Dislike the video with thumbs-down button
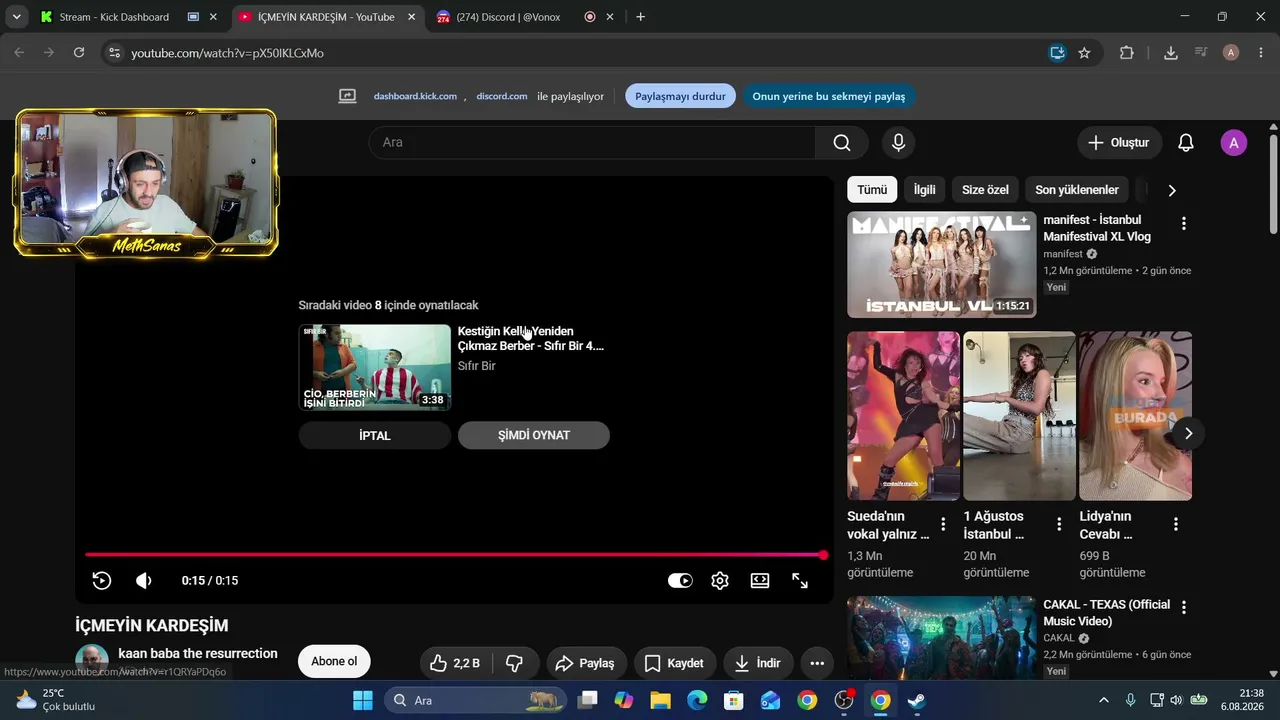 (x=515, y=663)
